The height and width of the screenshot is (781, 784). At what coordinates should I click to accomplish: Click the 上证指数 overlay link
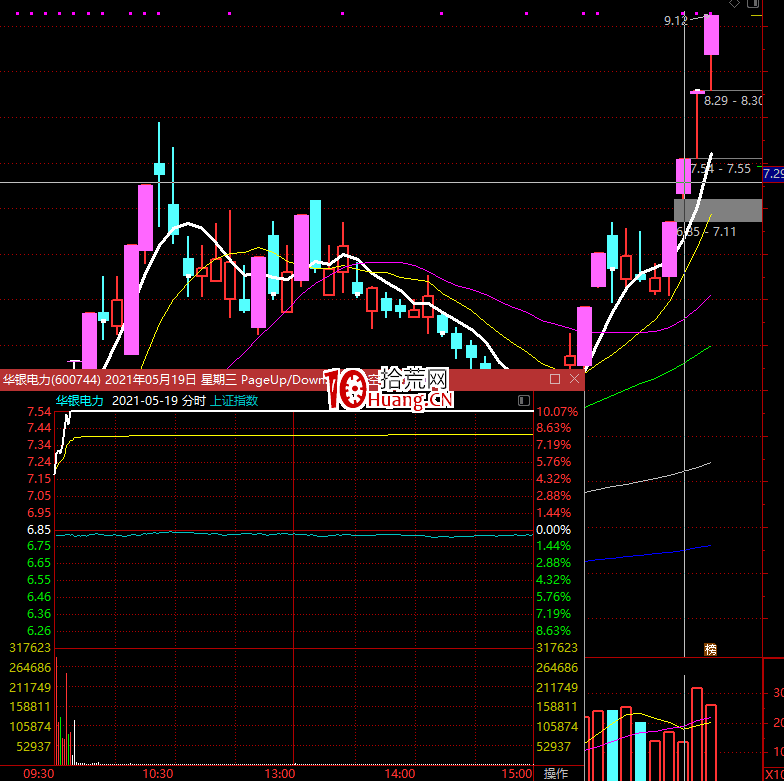tap(234, 400)
